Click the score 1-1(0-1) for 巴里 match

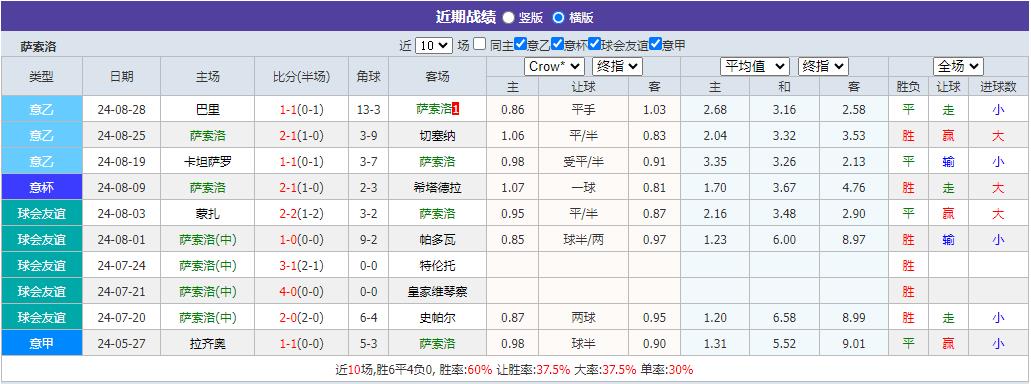point(302,110)
